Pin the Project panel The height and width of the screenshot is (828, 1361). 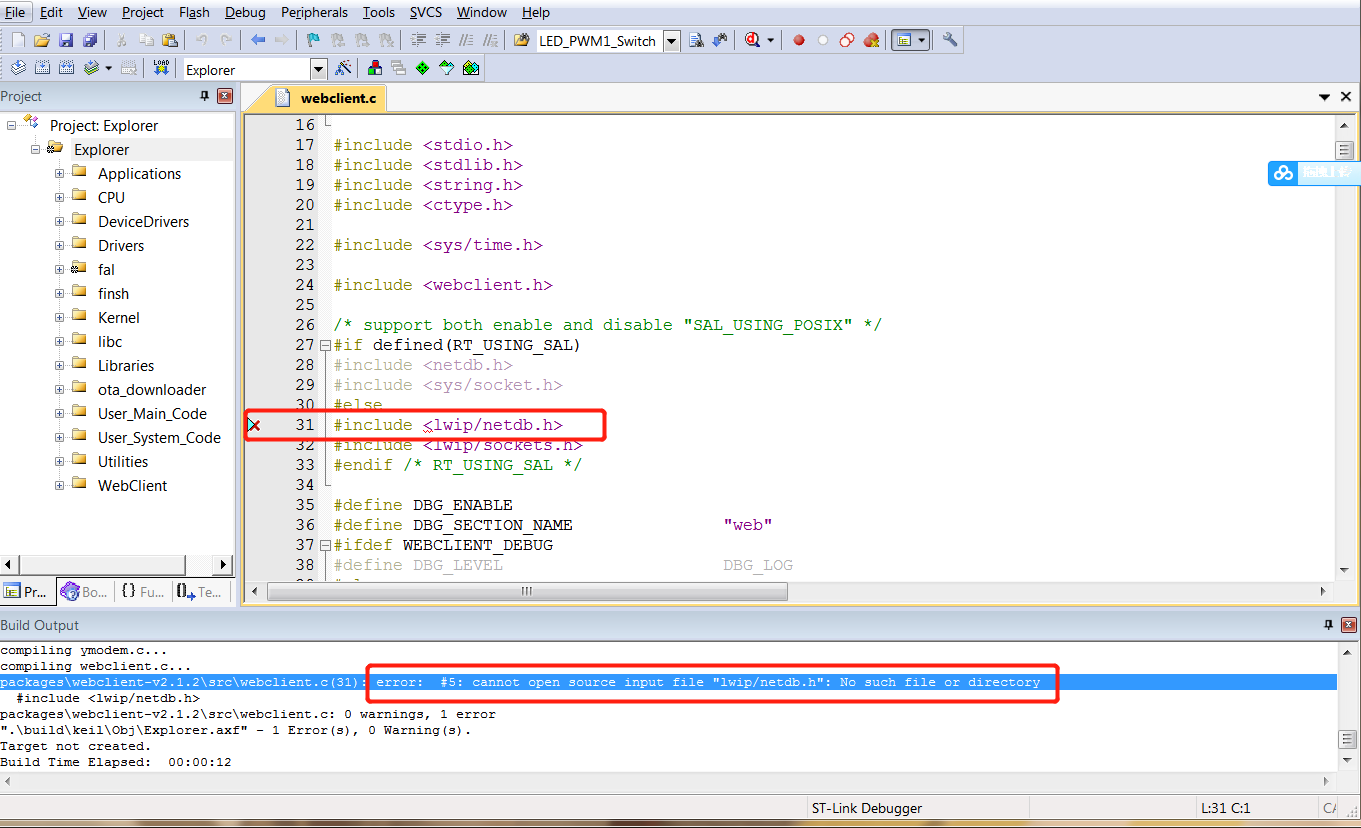click(x=205, y=96)
